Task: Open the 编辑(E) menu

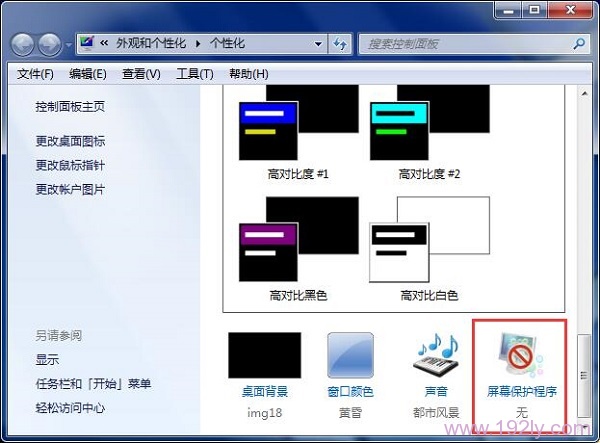Action: click(x=88, y=74)
